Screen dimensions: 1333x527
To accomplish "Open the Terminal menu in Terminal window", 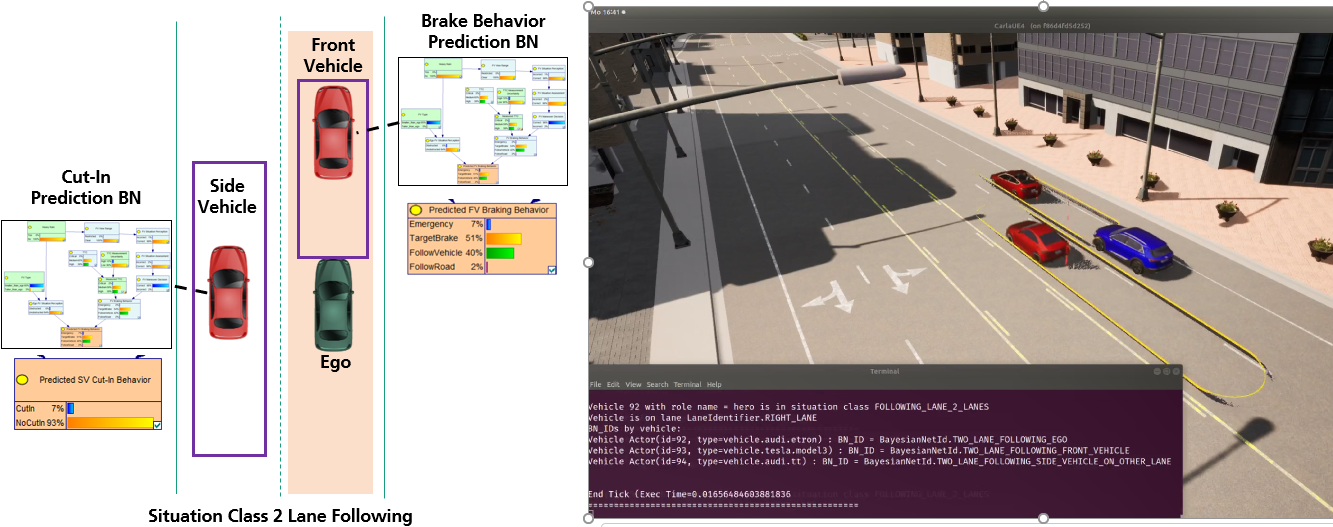I will 687,384.
